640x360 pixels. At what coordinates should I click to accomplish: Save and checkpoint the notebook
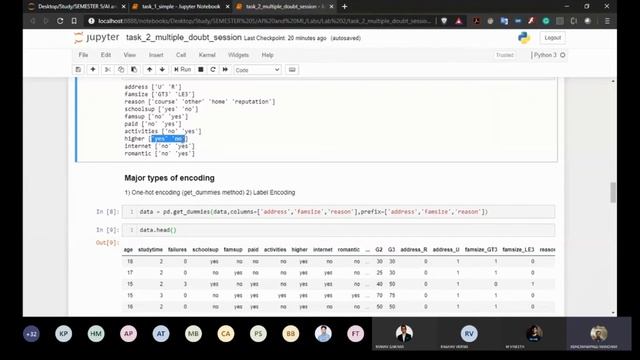(x=78, y=70)
